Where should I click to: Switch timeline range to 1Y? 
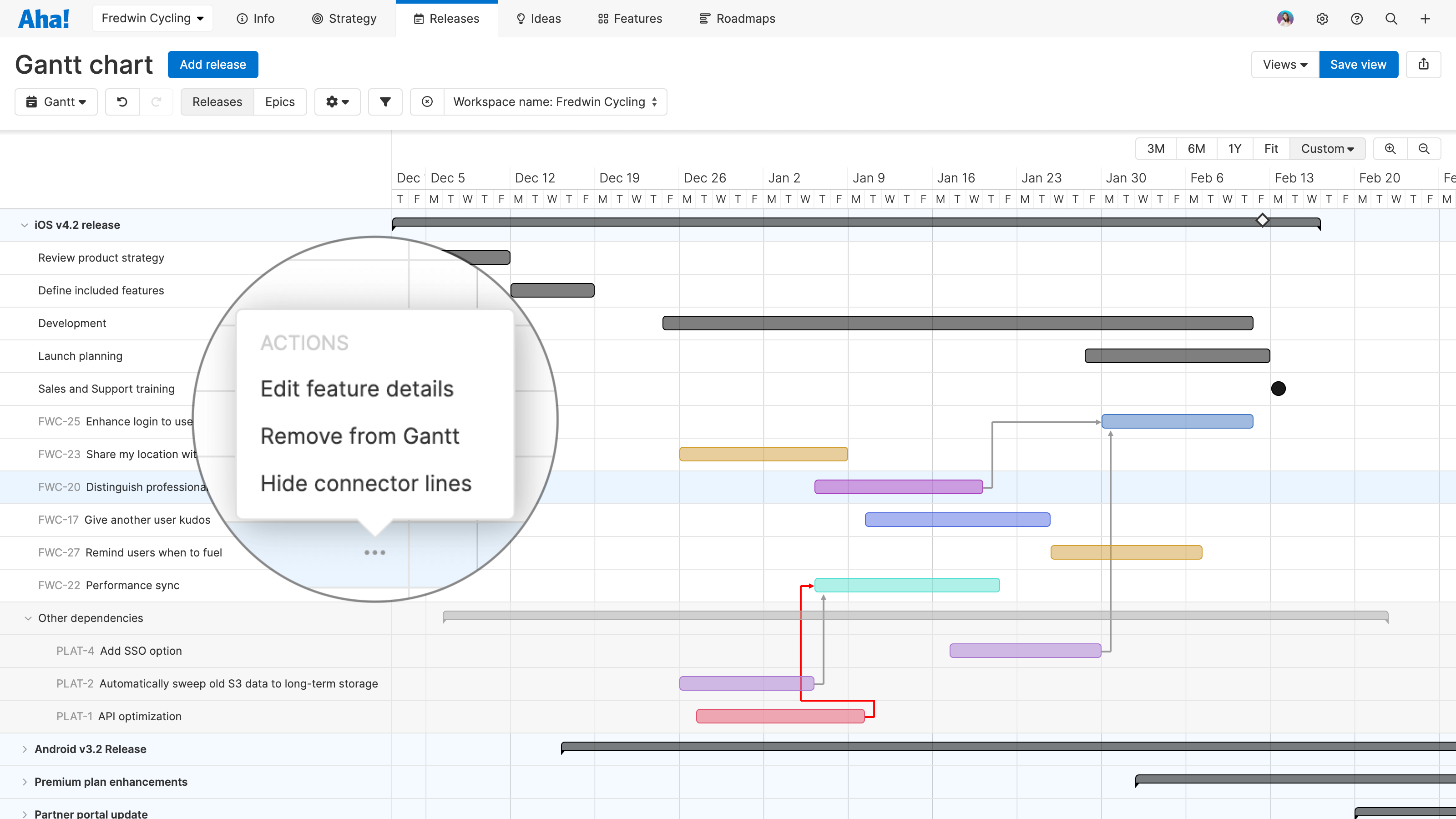1234,149
